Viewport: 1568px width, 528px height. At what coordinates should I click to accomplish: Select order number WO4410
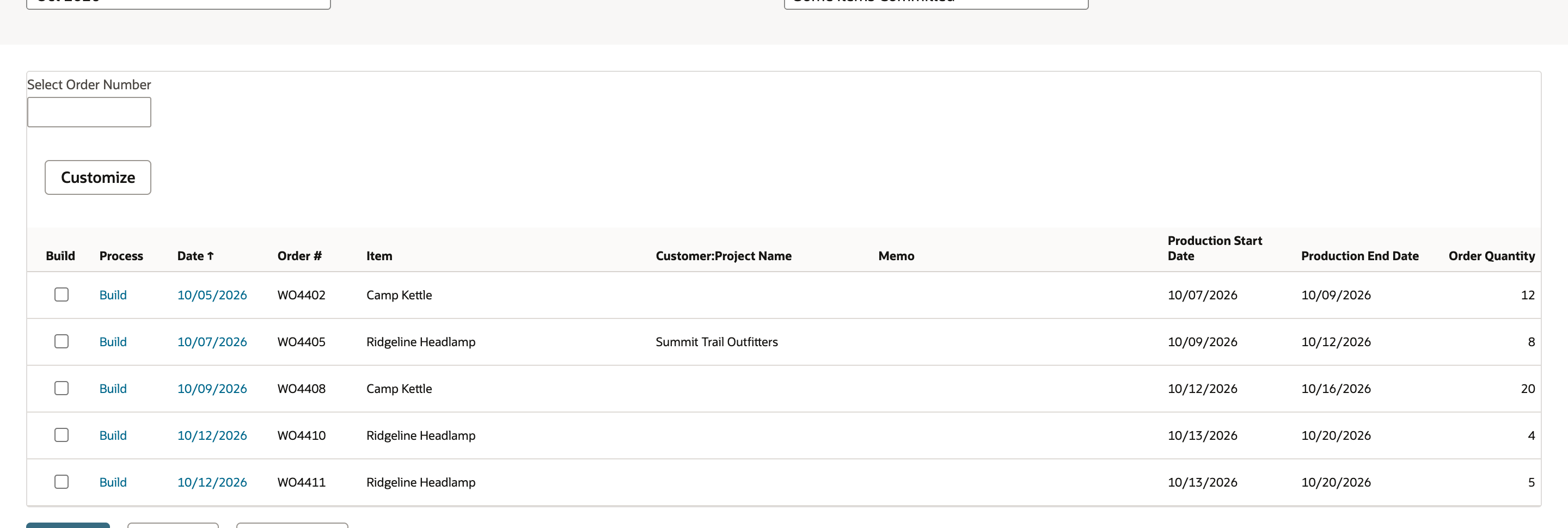[x=301, y=435]
